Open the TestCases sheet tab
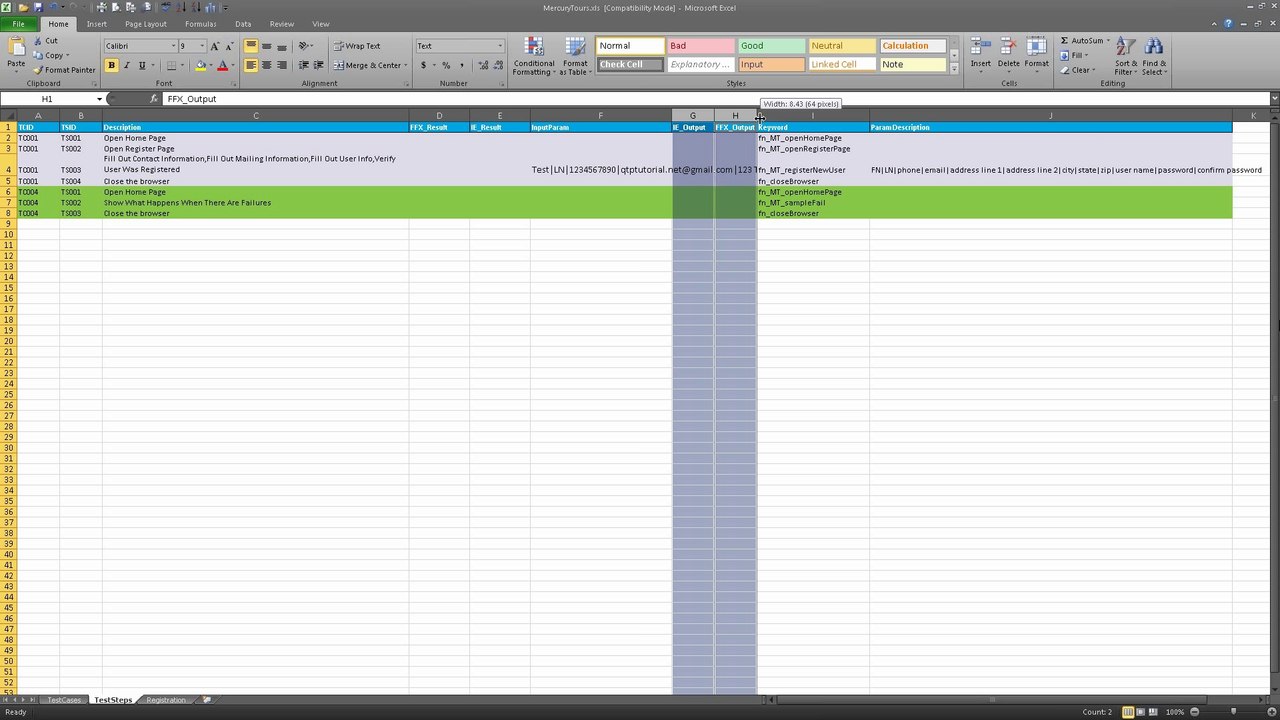 pos(64,700)
